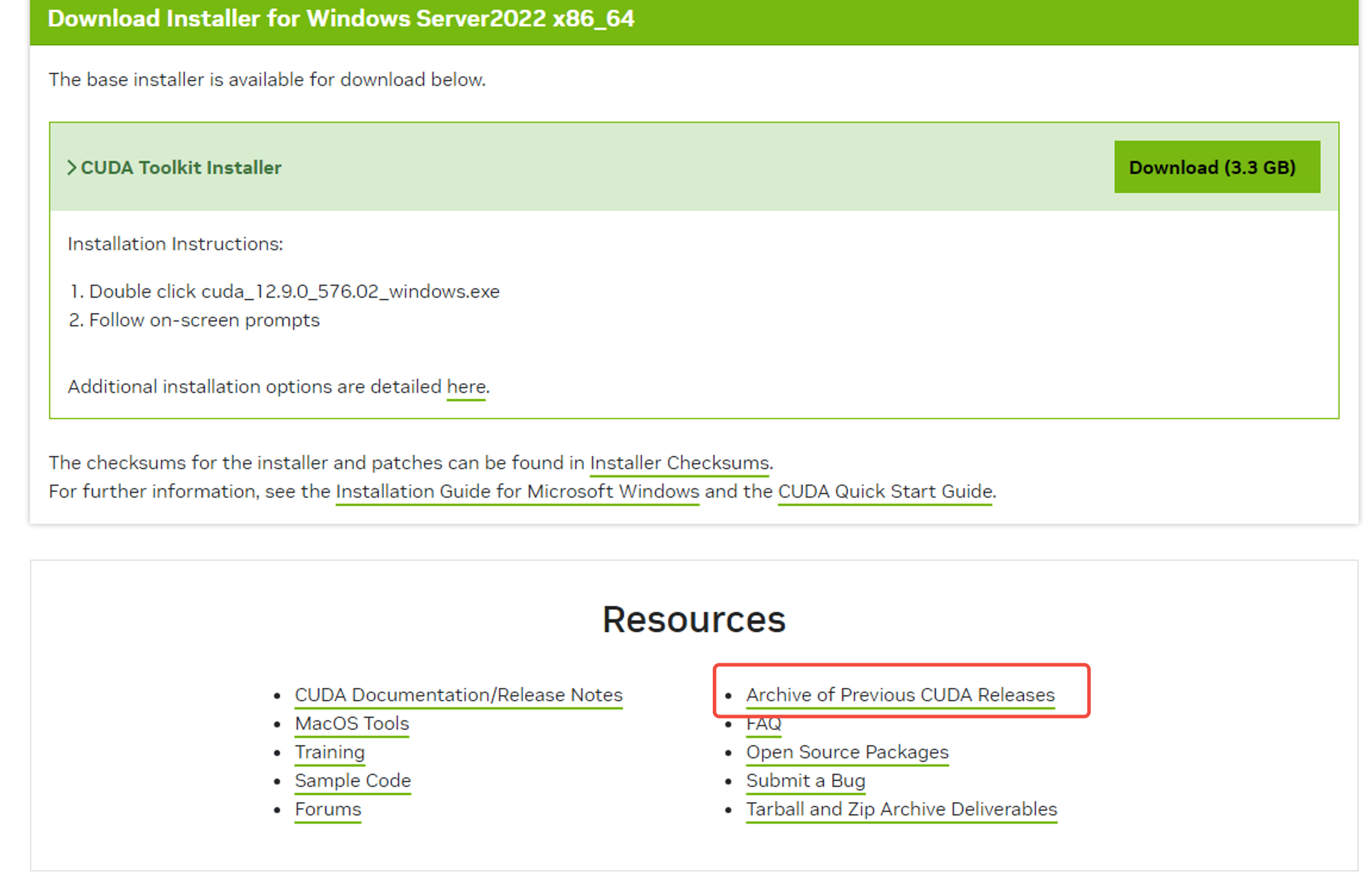Open the Open Source Packages link
Viewport: 1372px width, 874px height.
tap(847, 752)
